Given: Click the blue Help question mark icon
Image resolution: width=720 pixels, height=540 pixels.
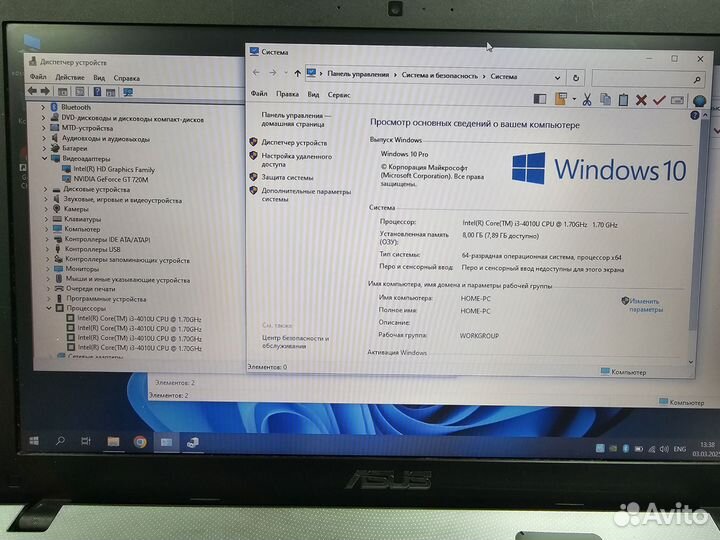Looking at the screenshot, I should 699,100.
